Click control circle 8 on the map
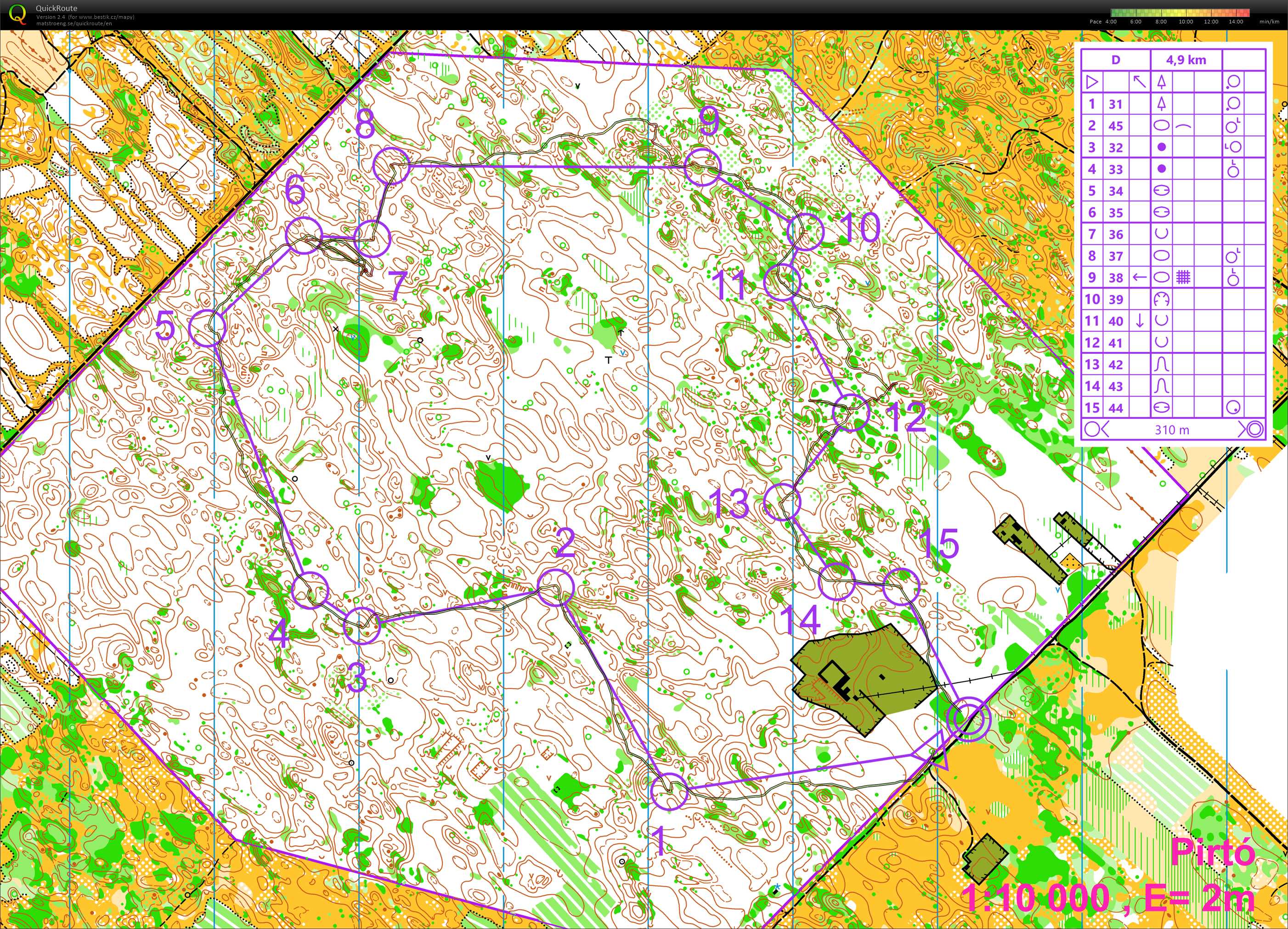 391,165
